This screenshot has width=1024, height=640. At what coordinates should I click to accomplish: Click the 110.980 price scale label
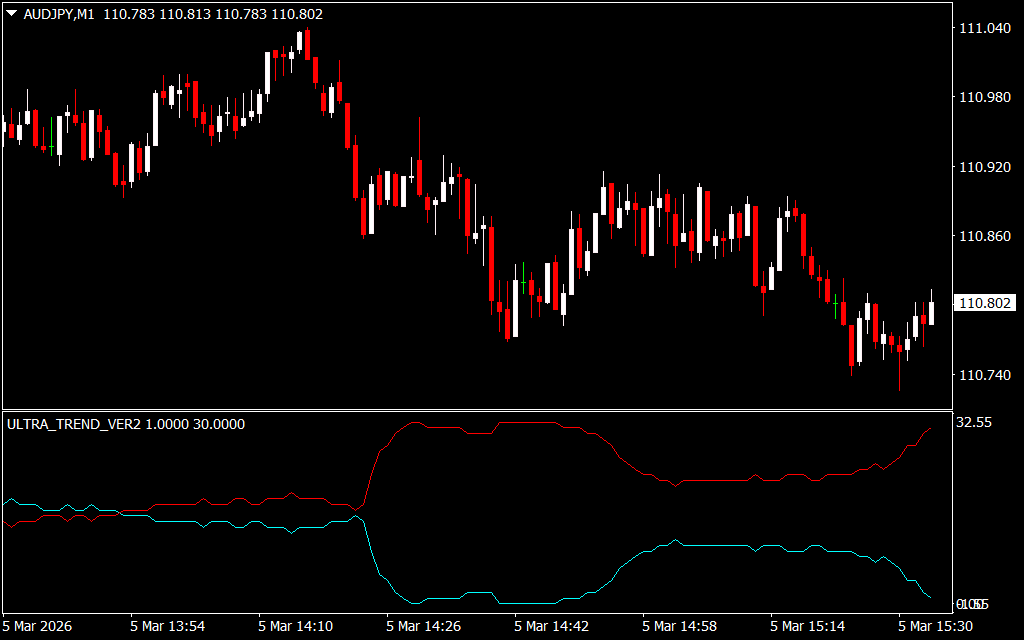[x=984, y=98]
